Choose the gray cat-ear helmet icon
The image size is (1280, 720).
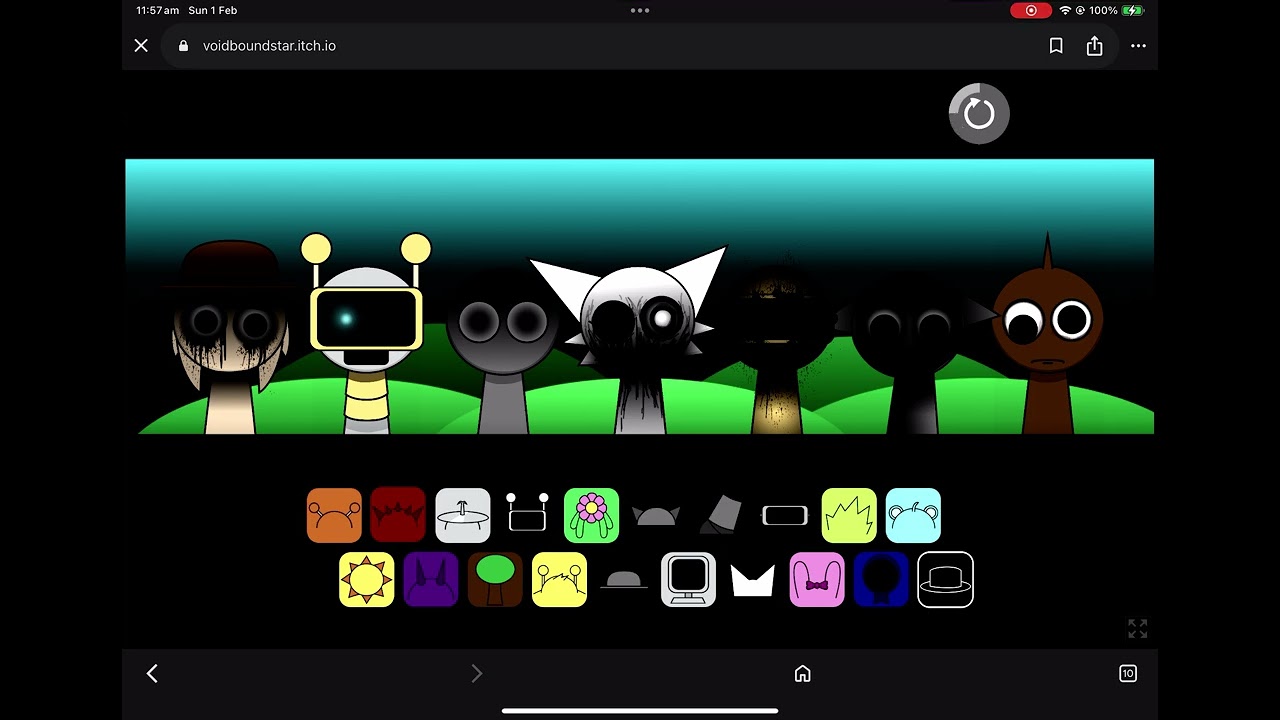[656, 516]
